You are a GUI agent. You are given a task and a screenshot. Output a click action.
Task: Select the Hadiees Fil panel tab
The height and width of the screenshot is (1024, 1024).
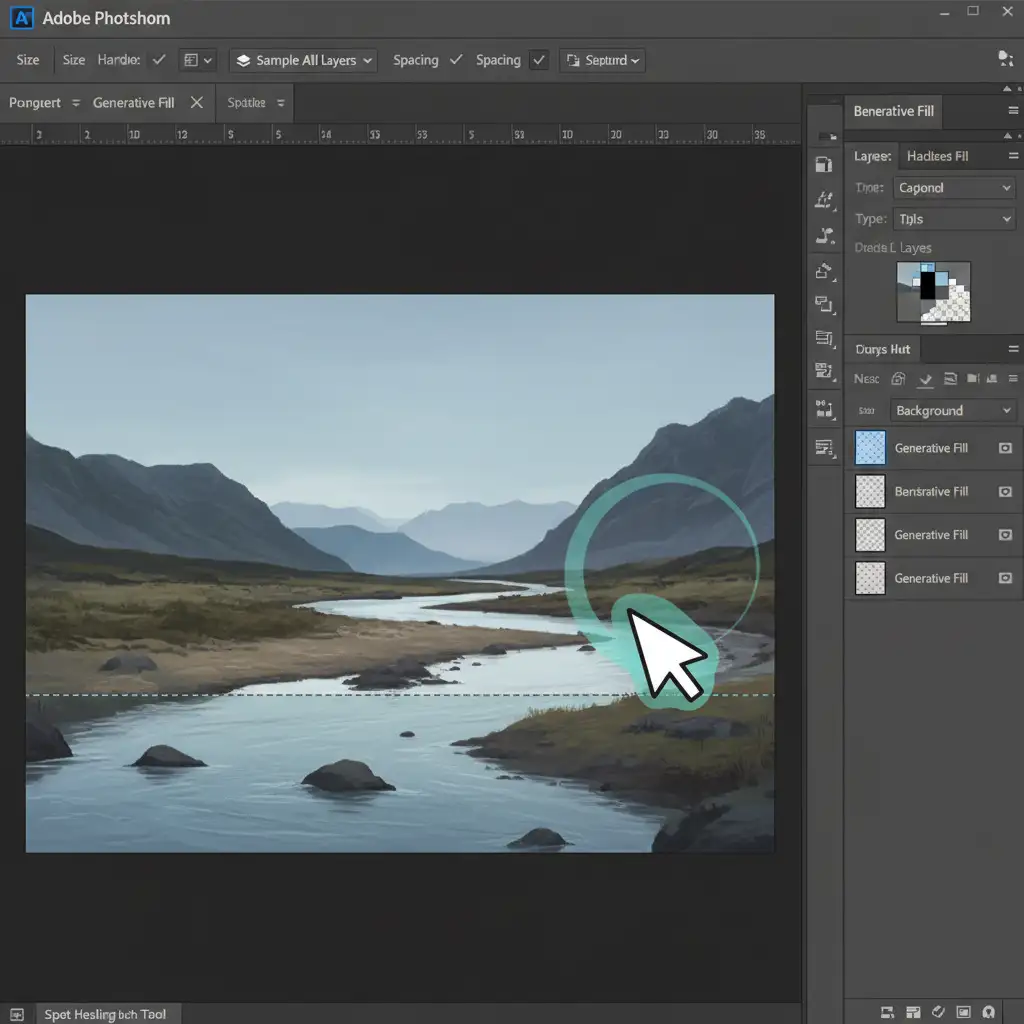(x=936, y=156)
